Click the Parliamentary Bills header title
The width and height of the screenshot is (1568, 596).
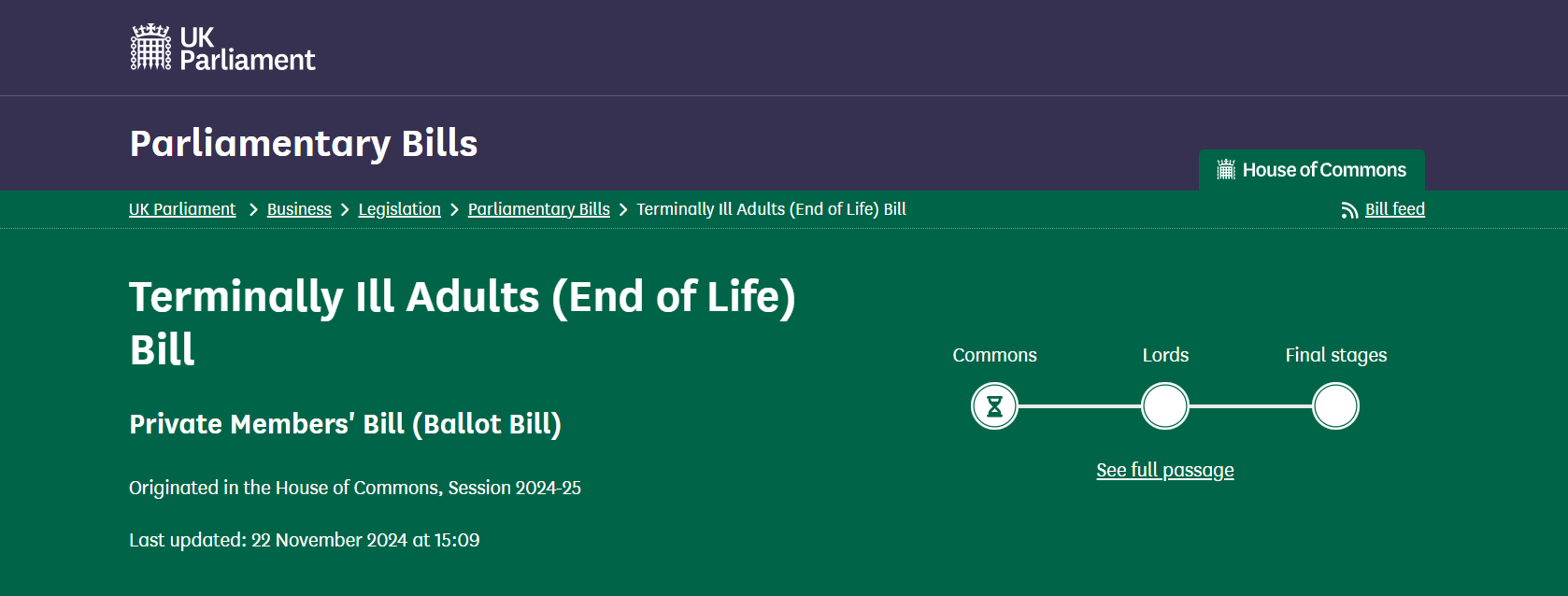(304, 144)
